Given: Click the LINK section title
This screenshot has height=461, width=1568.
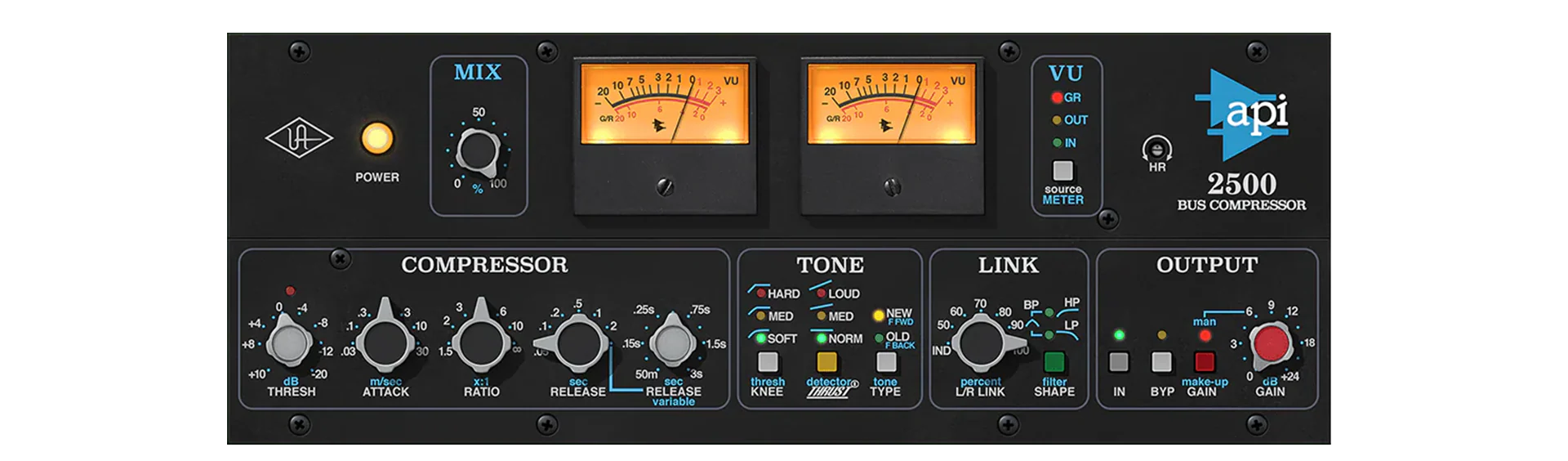Looking at the screenshot, I should (1009, 265).
